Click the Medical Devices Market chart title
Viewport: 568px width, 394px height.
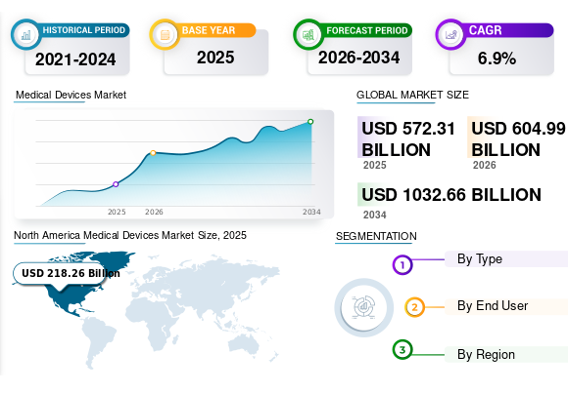click(x=71, y=95)
